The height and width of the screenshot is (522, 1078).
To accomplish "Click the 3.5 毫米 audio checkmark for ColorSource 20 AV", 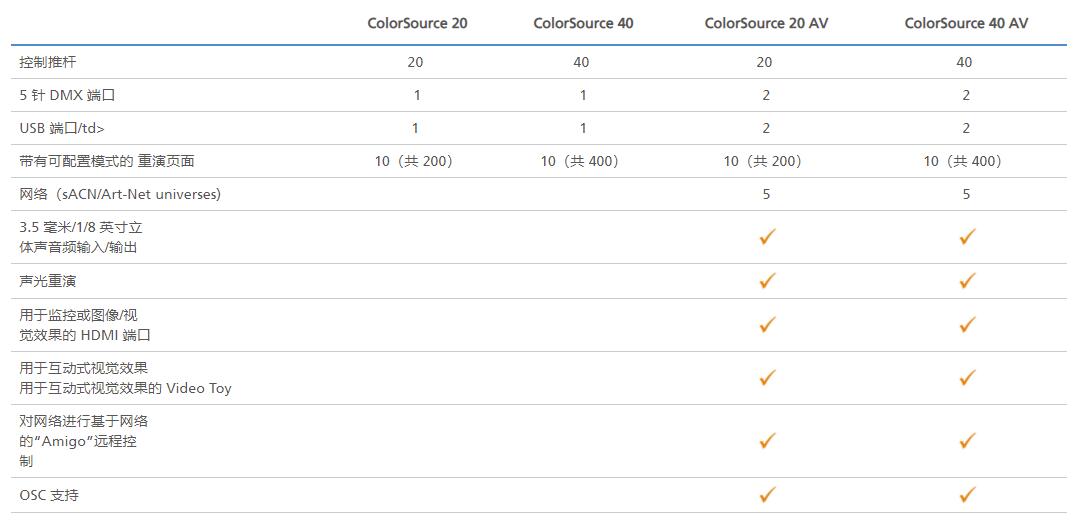I will point(767,237).
